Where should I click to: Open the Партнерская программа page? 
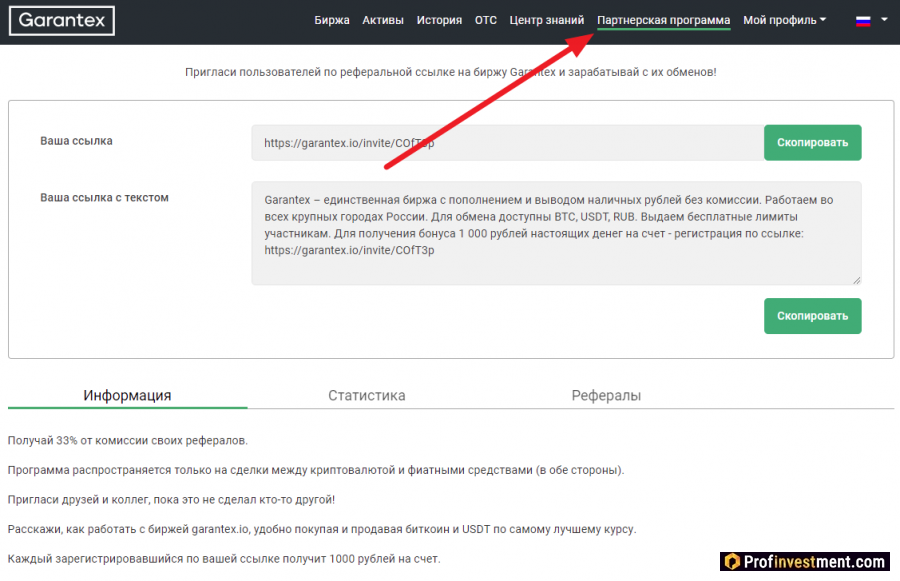(664, 21)
